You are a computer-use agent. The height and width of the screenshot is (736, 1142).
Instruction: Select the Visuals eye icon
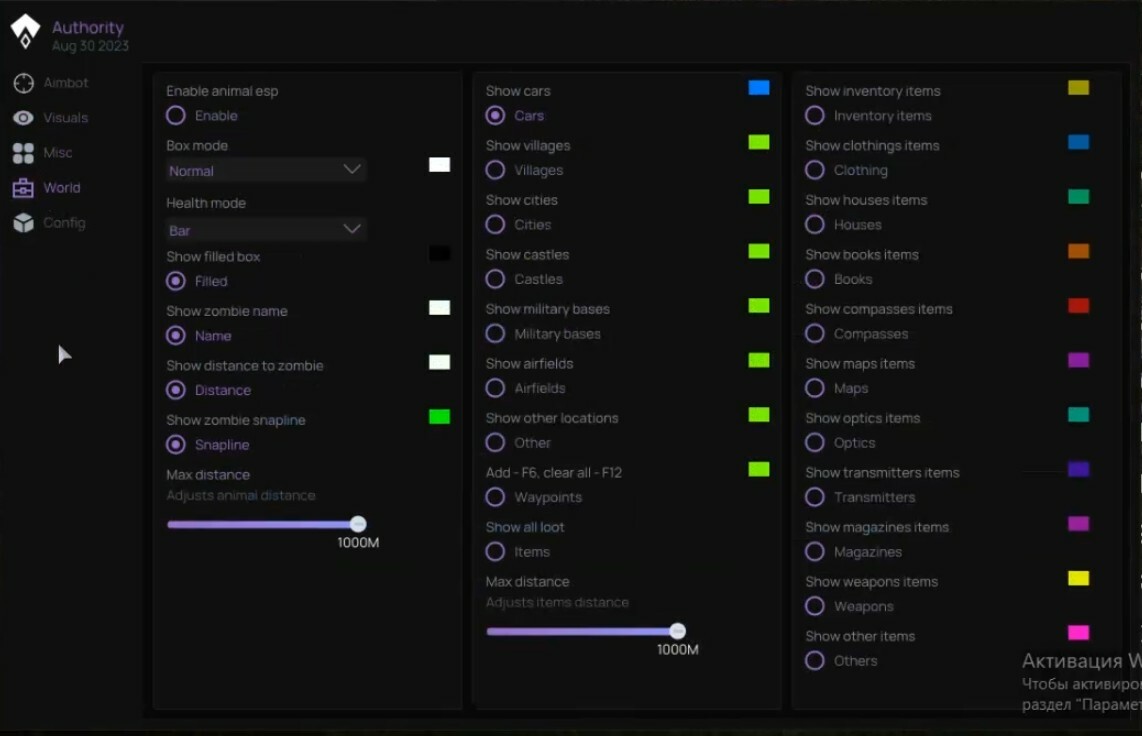(23, 118)
